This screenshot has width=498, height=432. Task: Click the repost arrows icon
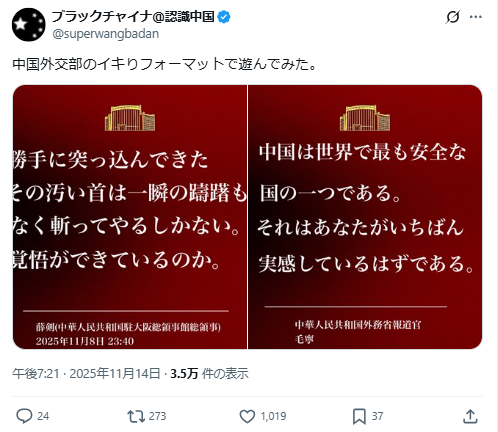136,416
